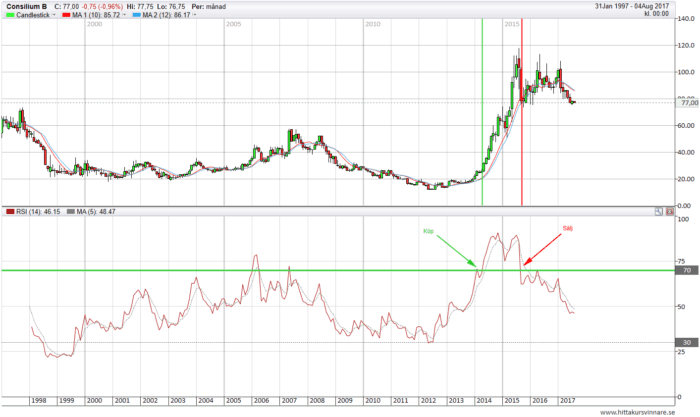Click the red MA 1 color swatch
The image size is (700, 417).
click(66, 15)
